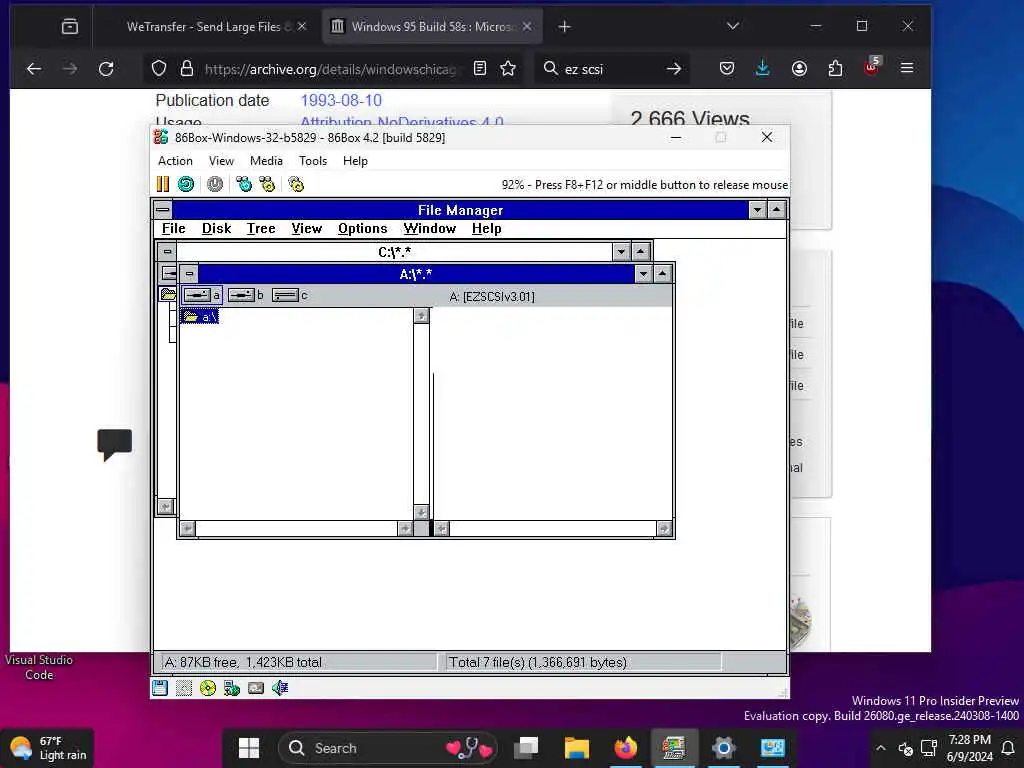Maximize the C:\*.* window with its up arrow
Viewport: 1024px width, 768px height.
641,251
